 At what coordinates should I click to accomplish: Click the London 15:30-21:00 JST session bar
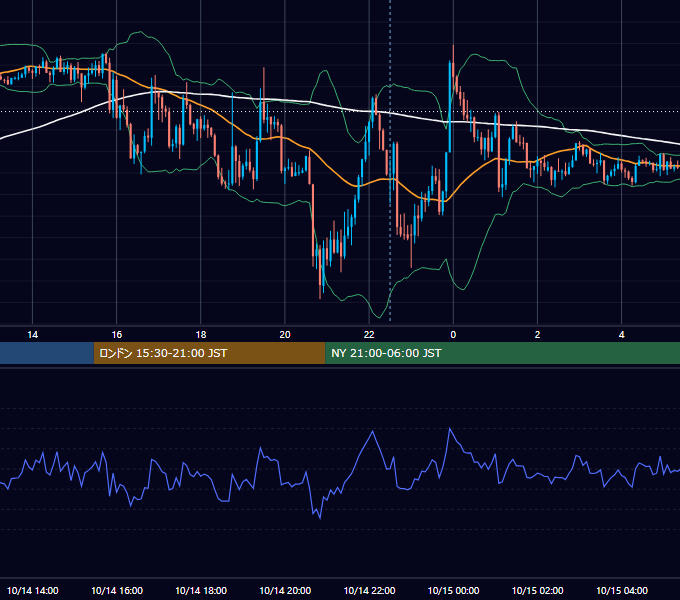[209, 353]
